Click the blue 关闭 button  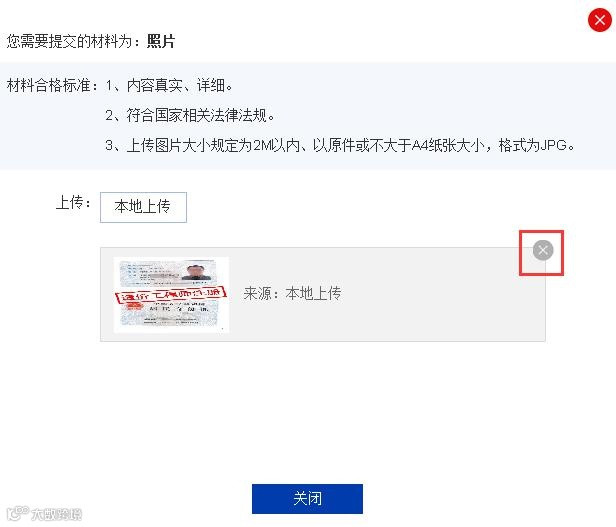pyautogui.click(x=307, y=499)
